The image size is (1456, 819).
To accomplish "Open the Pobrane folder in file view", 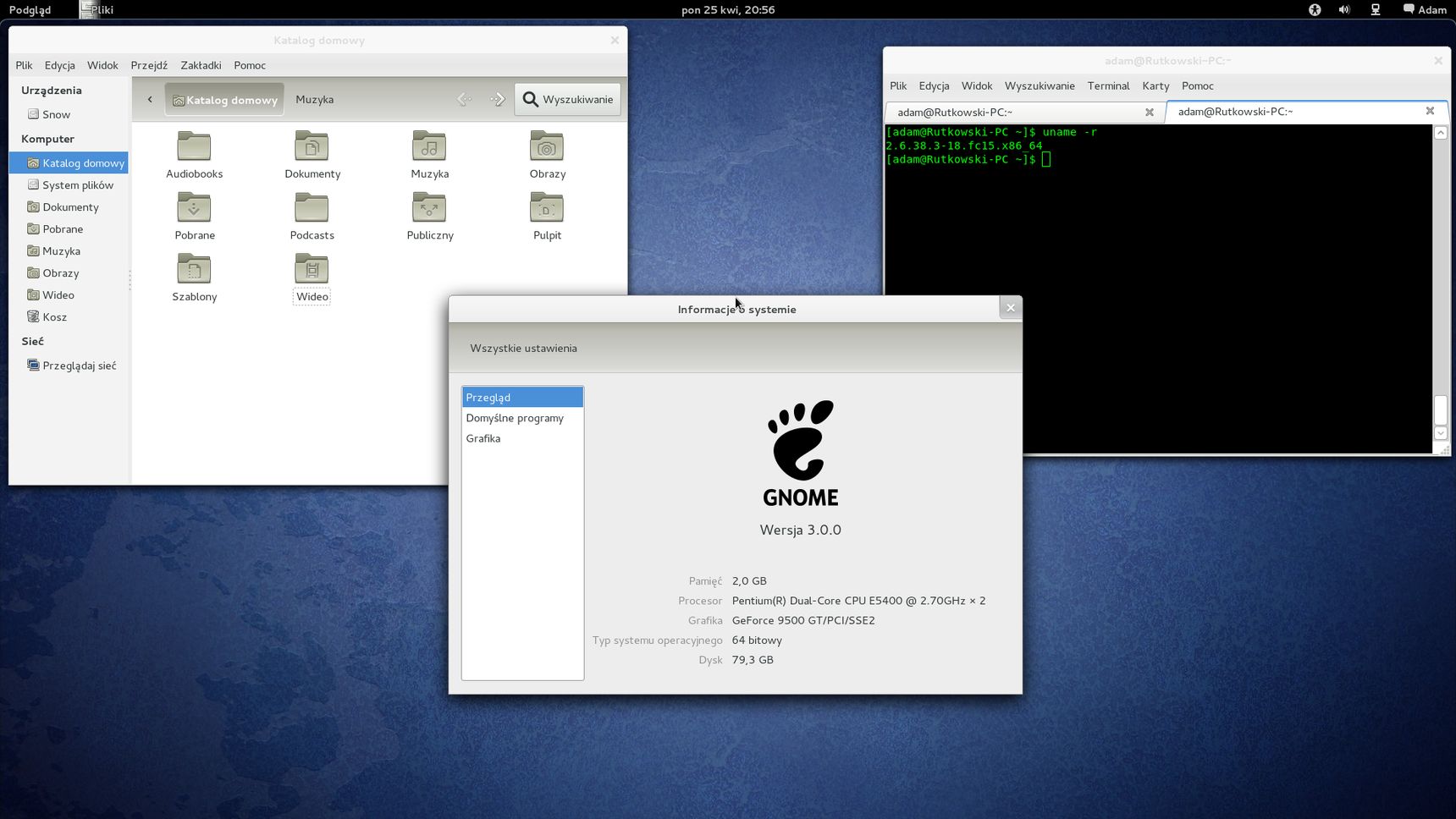I will coord(194,208).
